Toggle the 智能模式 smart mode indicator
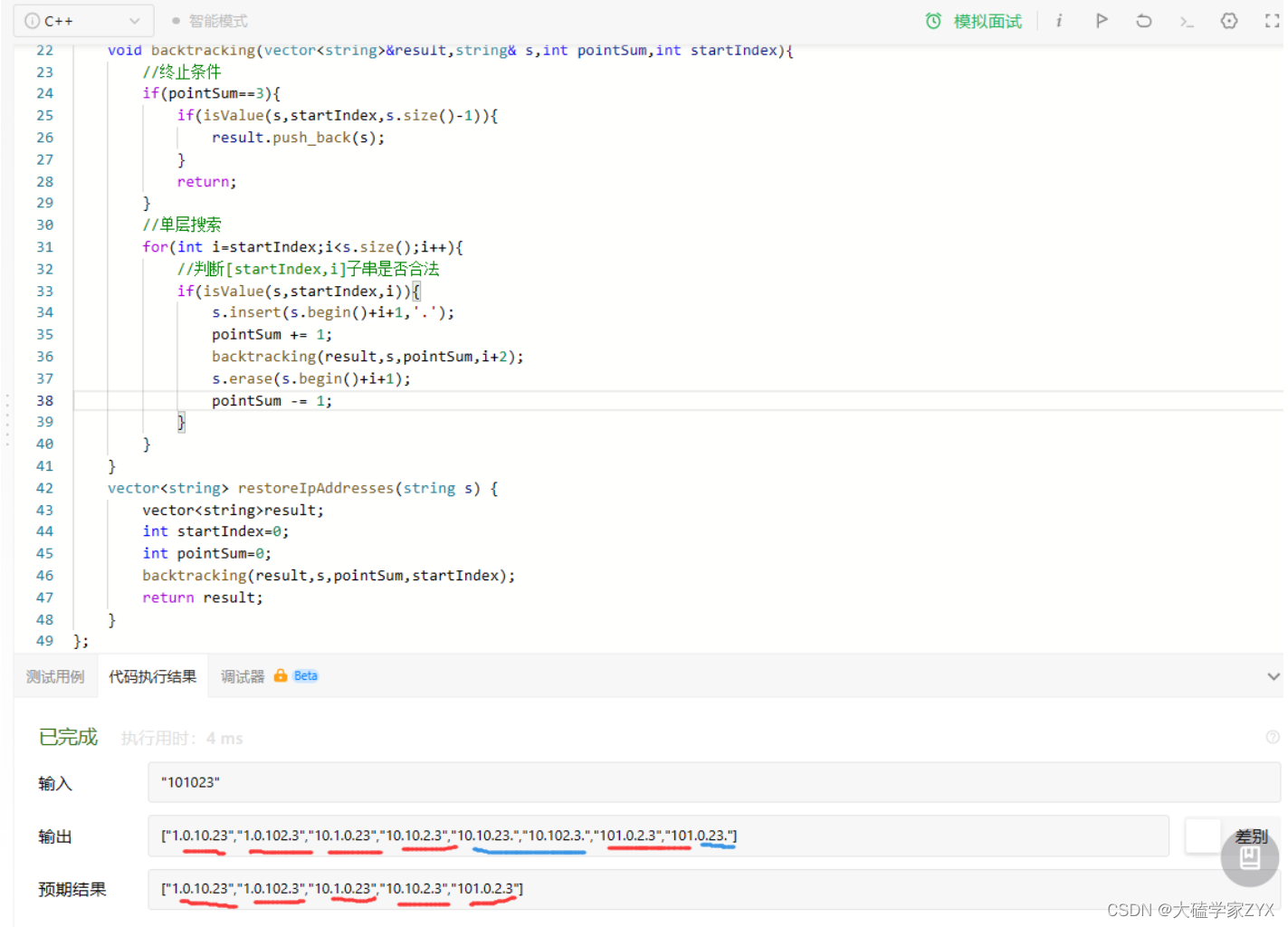Screen dimensions: 1288x927 210,21
